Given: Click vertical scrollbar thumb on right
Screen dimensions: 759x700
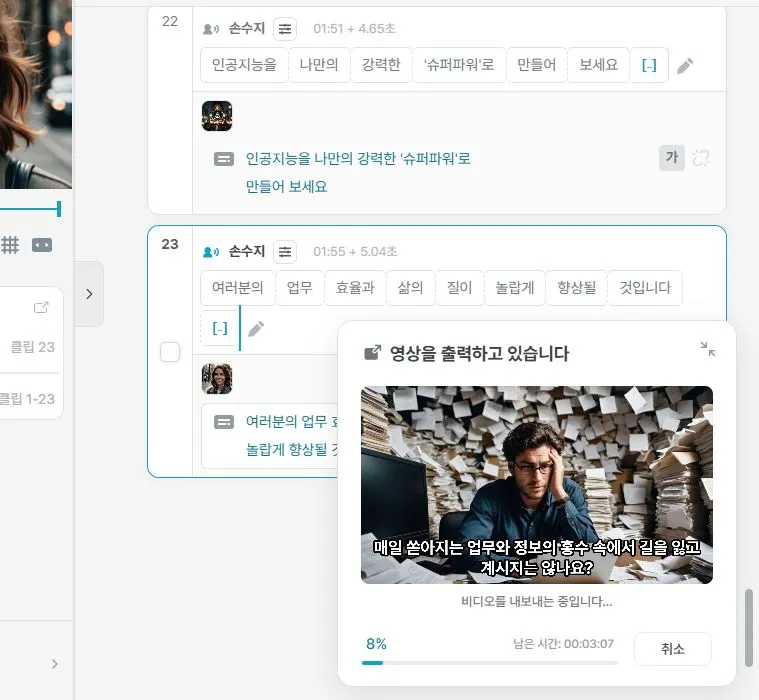Looking at the screenshot, I should click(748, 627).
